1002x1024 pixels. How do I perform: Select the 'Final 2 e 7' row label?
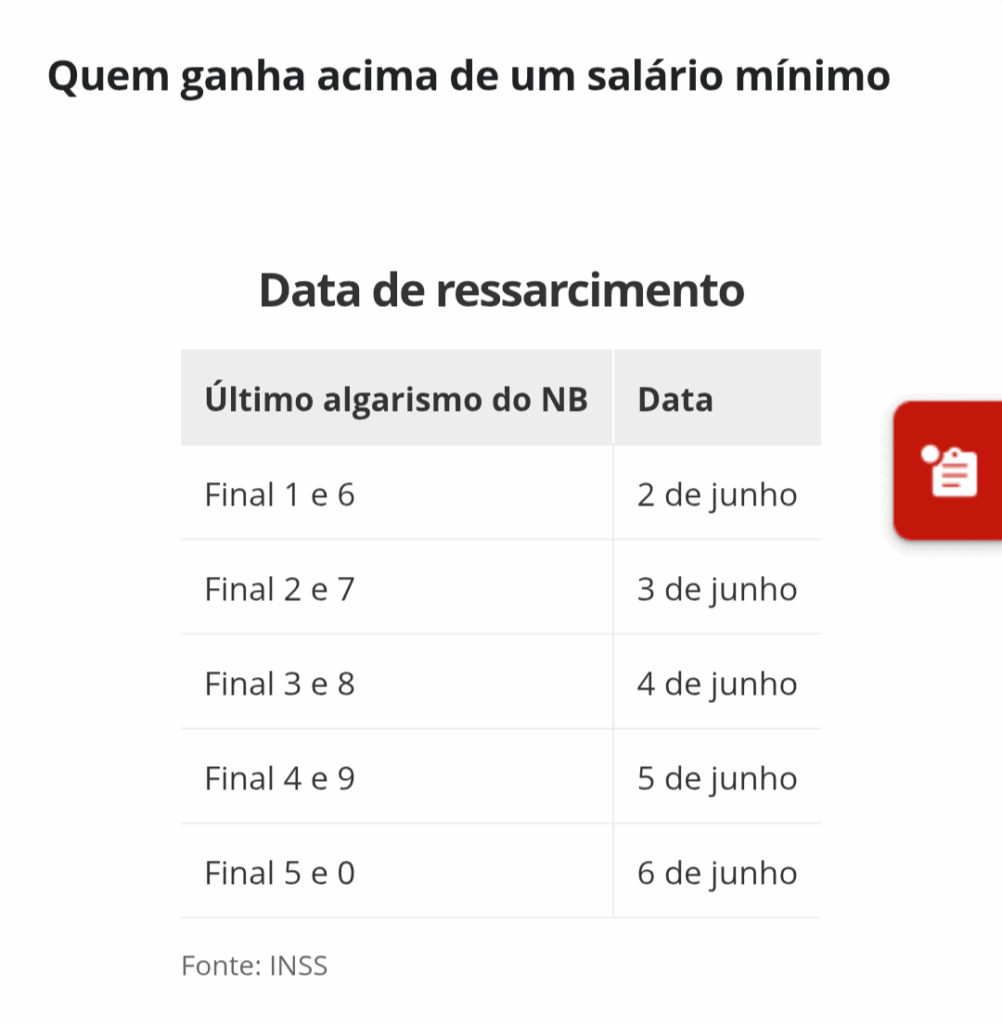[x=280, y=589]
